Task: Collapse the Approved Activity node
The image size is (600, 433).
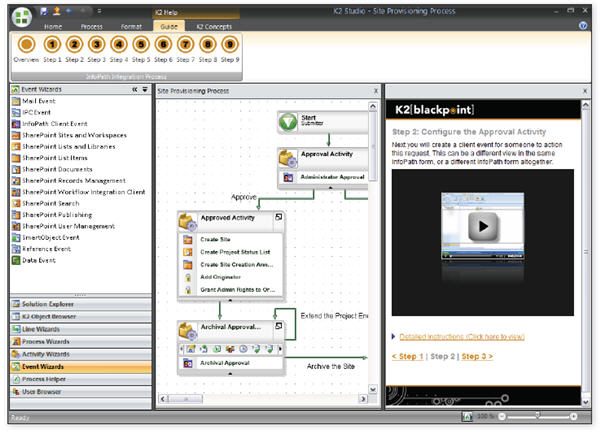Action: coord(278,217)
